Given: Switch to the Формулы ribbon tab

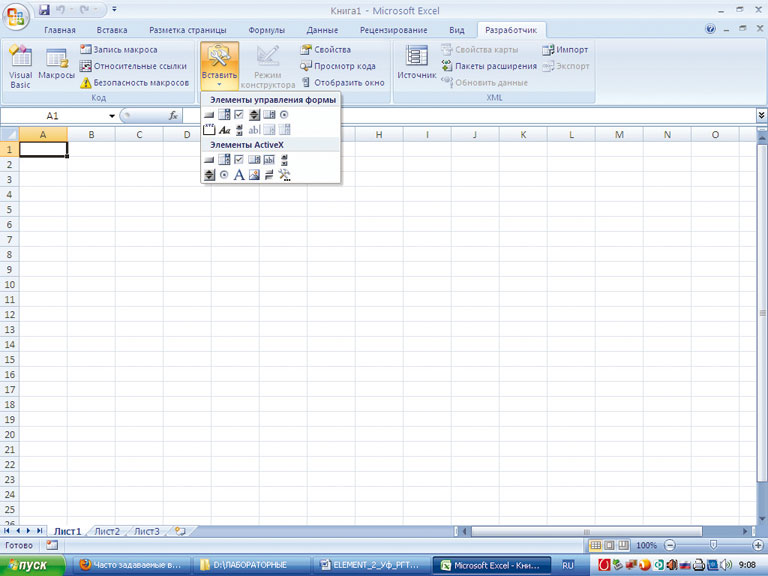Looking at the screenshot, I should [266, 30].
